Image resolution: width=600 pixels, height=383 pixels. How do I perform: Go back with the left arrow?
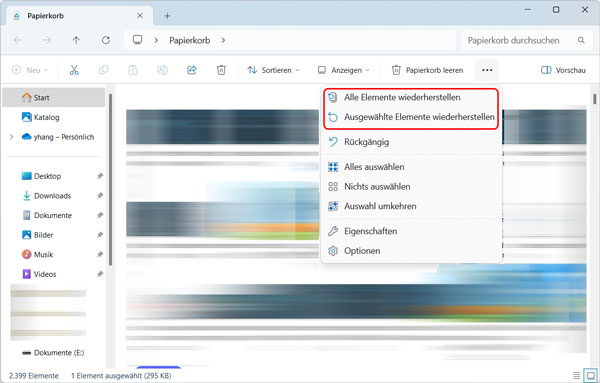pos(17,40)
